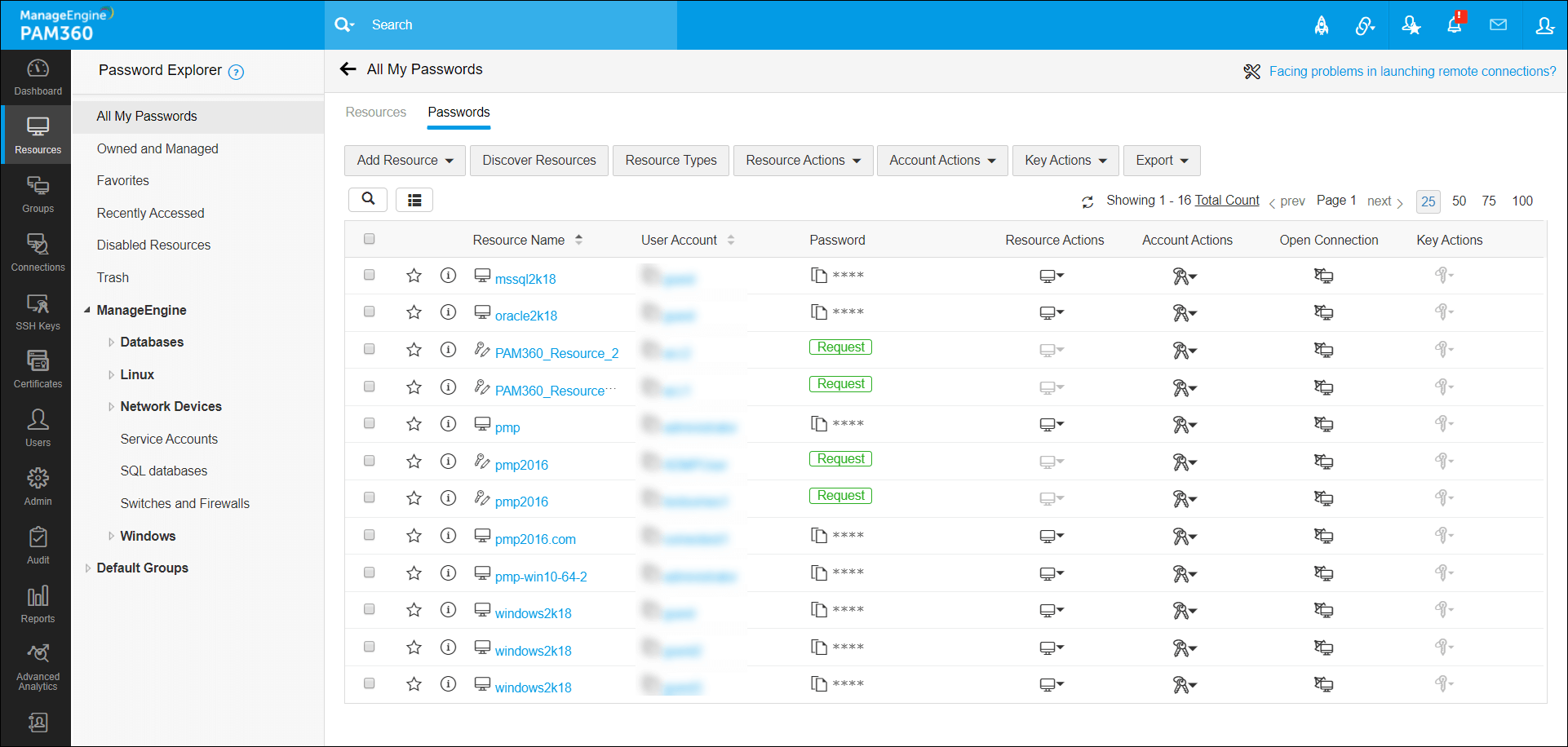Star the pmp-win10-64-2 resource
The height and width of the screenshot is (747, 1568).
point(414,573)
